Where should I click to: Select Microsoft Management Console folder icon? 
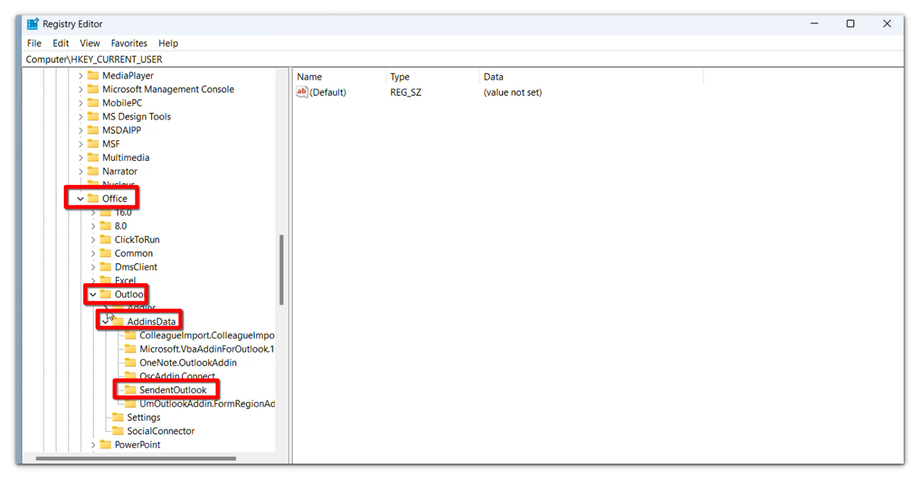coord(93,89)
